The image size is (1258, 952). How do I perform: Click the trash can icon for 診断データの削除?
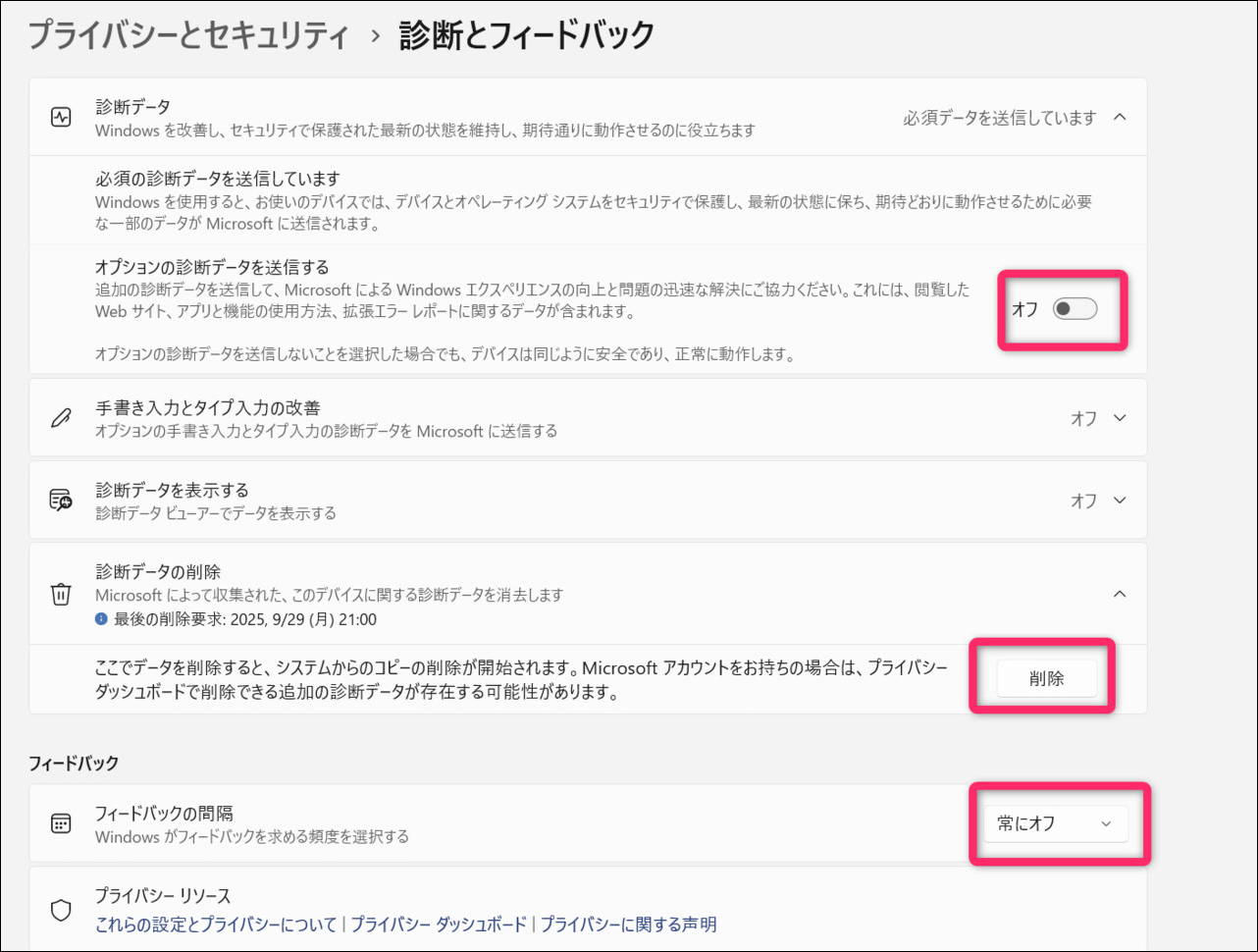click(x=61, y=594)
